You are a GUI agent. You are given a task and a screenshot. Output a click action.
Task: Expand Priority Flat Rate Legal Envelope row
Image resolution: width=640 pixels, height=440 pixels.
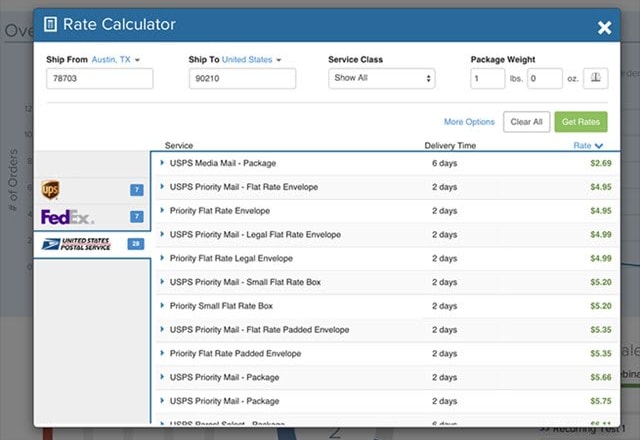pyautogui.click(x=162, y=258)
